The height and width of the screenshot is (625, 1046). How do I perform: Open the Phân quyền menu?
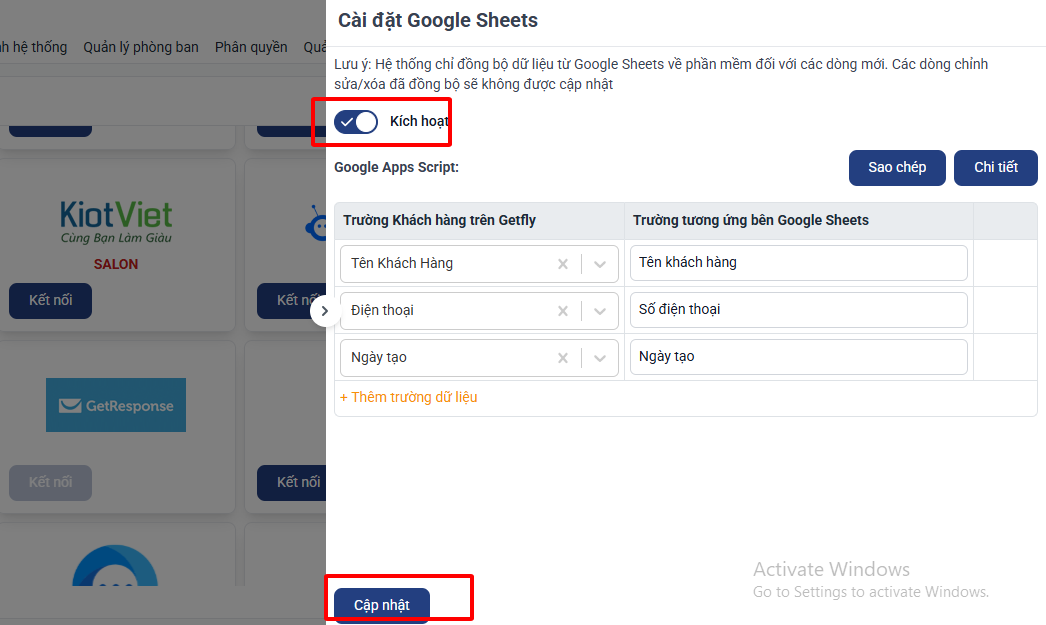tap(251, 47)
